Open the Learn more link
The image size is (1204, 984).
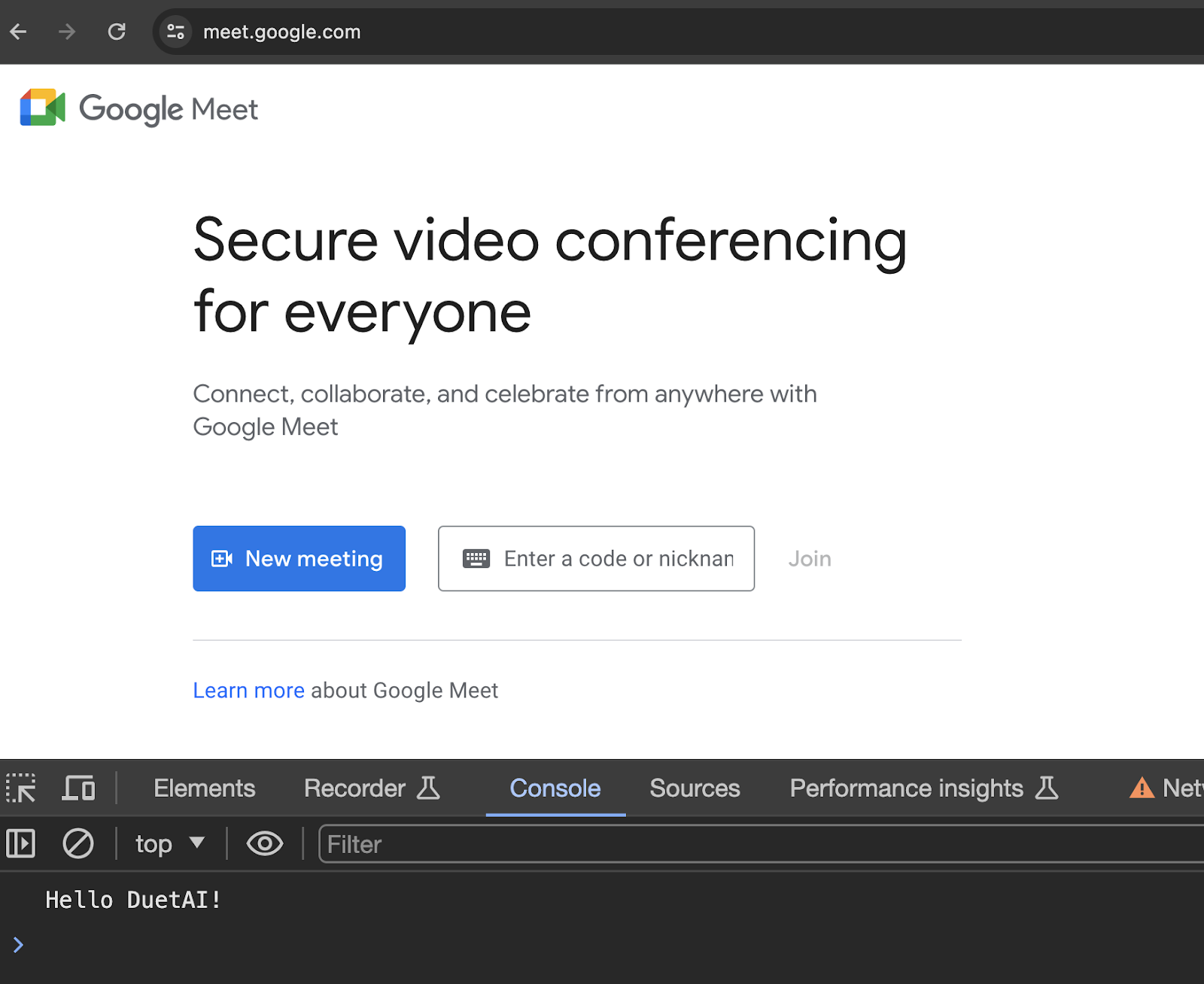248,691
